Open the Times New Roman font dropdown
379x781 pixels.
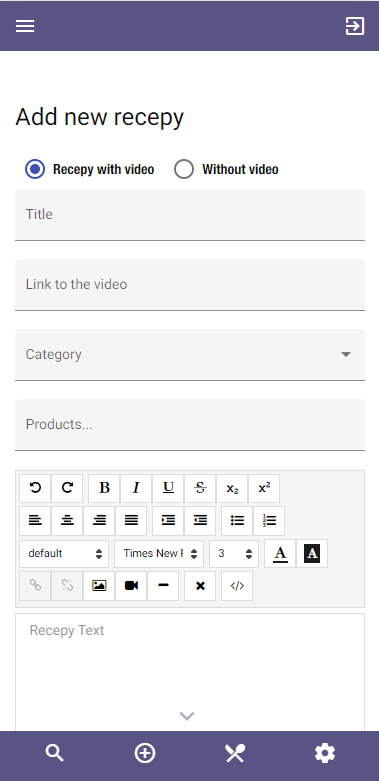tap(159, 553)
